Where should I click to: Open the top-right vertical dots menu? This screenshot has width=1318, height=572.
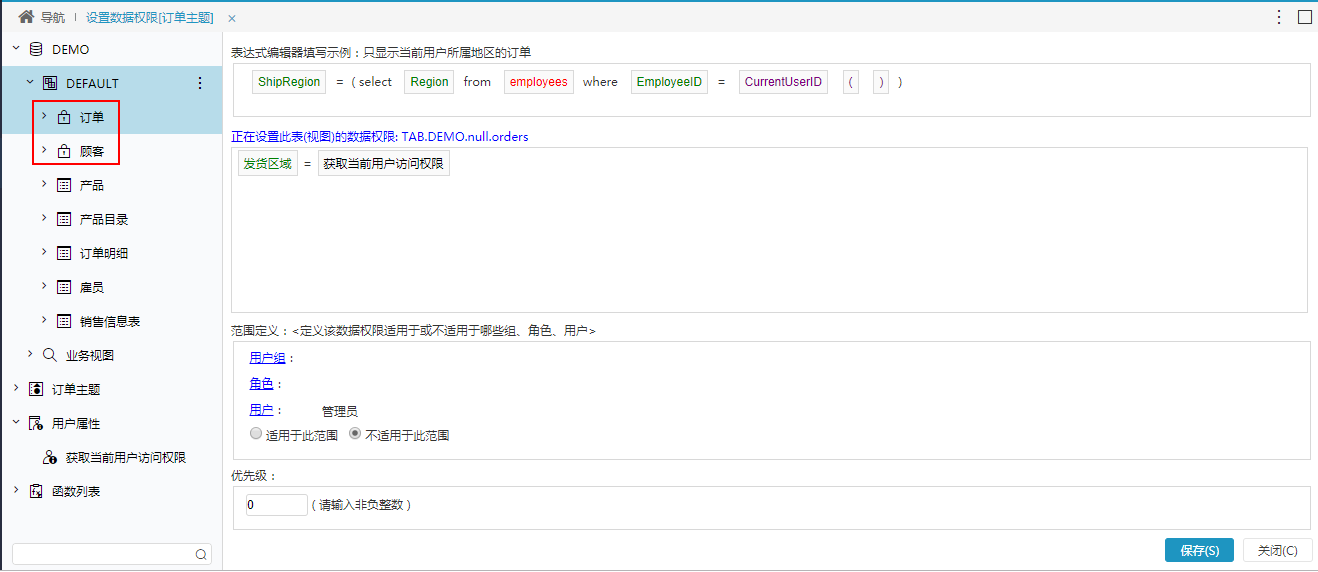pyautogui.click(x=1279, y=17)
